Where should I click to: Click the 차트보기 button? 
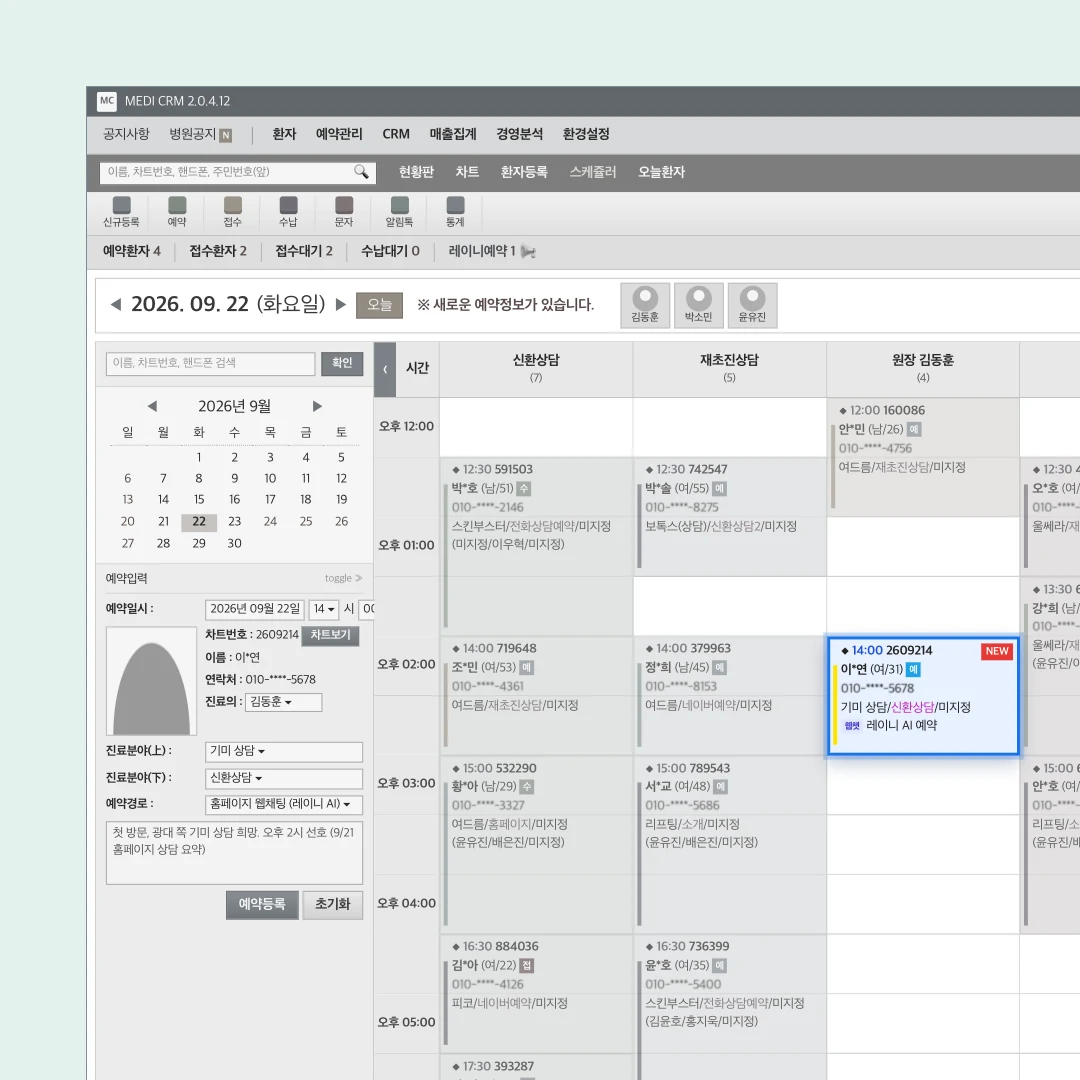click(331, 635)
